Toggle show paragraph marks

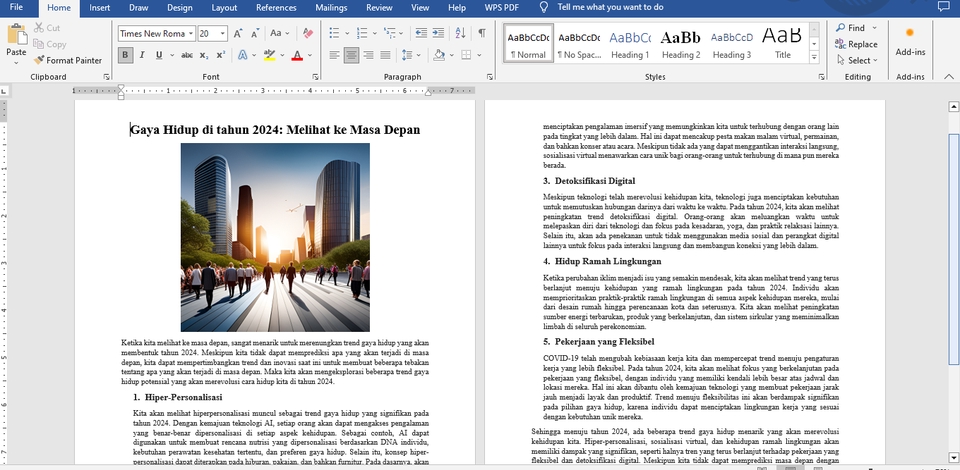[482, 33]
